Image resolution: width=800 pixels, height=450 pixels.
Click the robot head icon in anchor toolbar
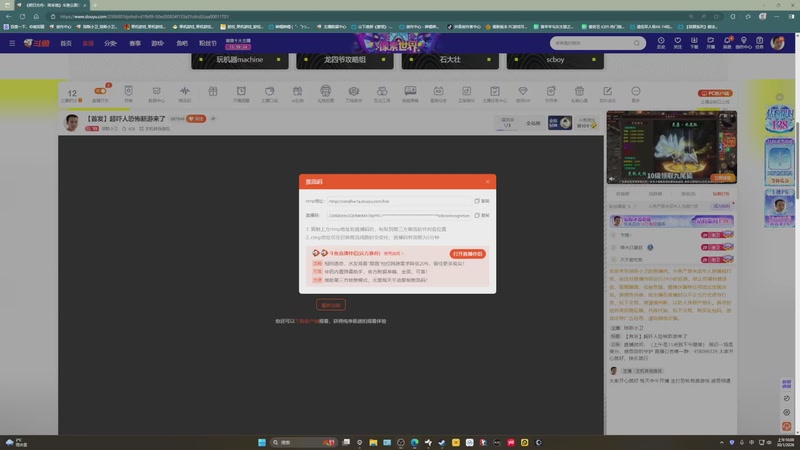point(326,91)
